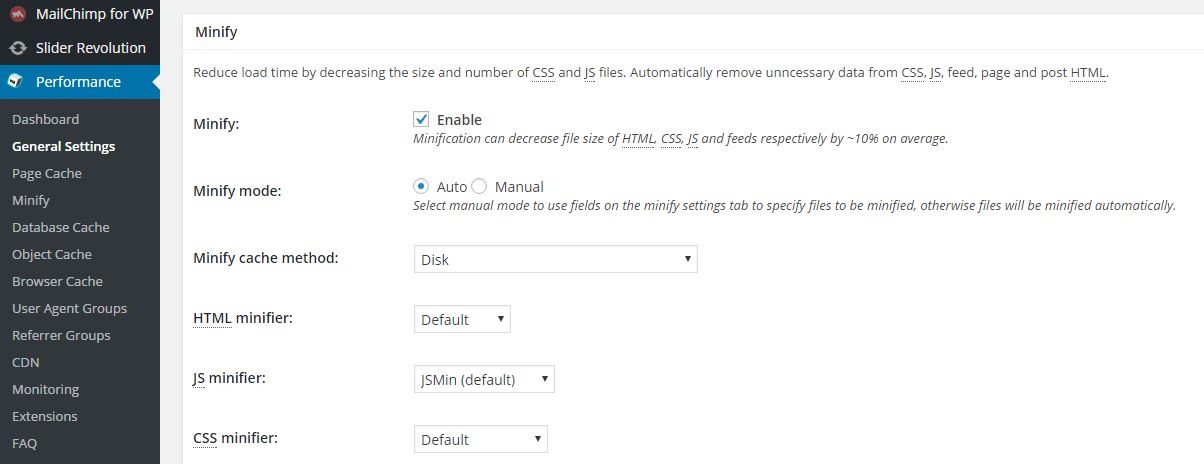Click the MailChimp for WP icon

17,14
